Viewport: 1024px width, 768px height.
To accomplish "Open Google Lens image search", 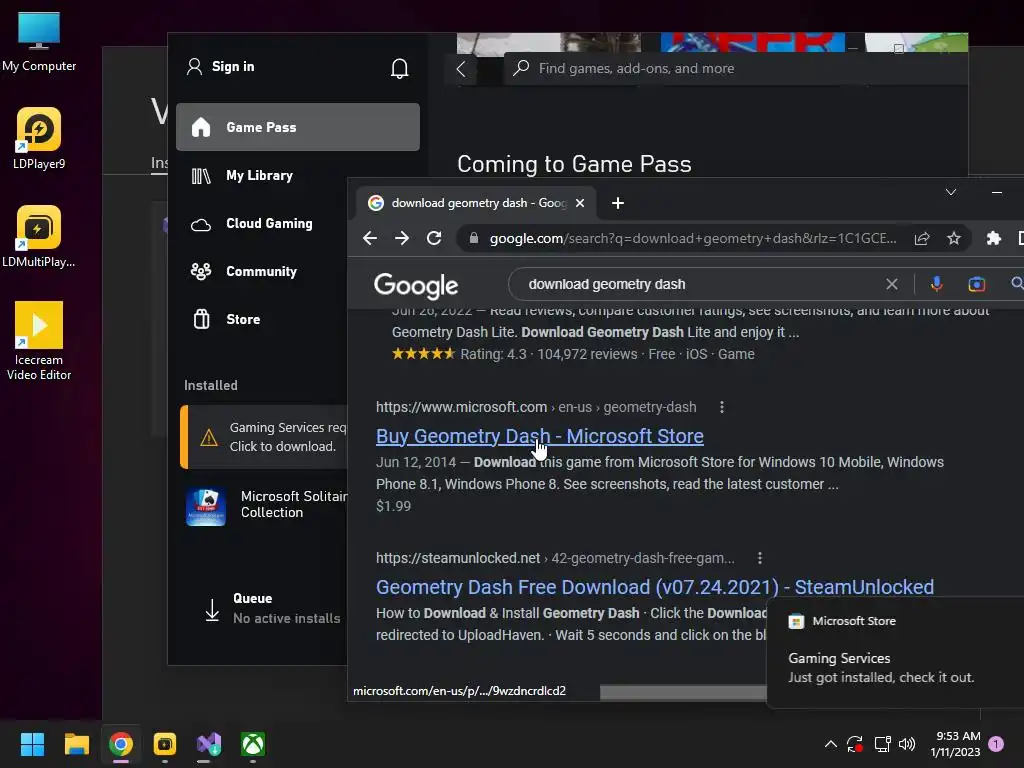I will [976, 284].
